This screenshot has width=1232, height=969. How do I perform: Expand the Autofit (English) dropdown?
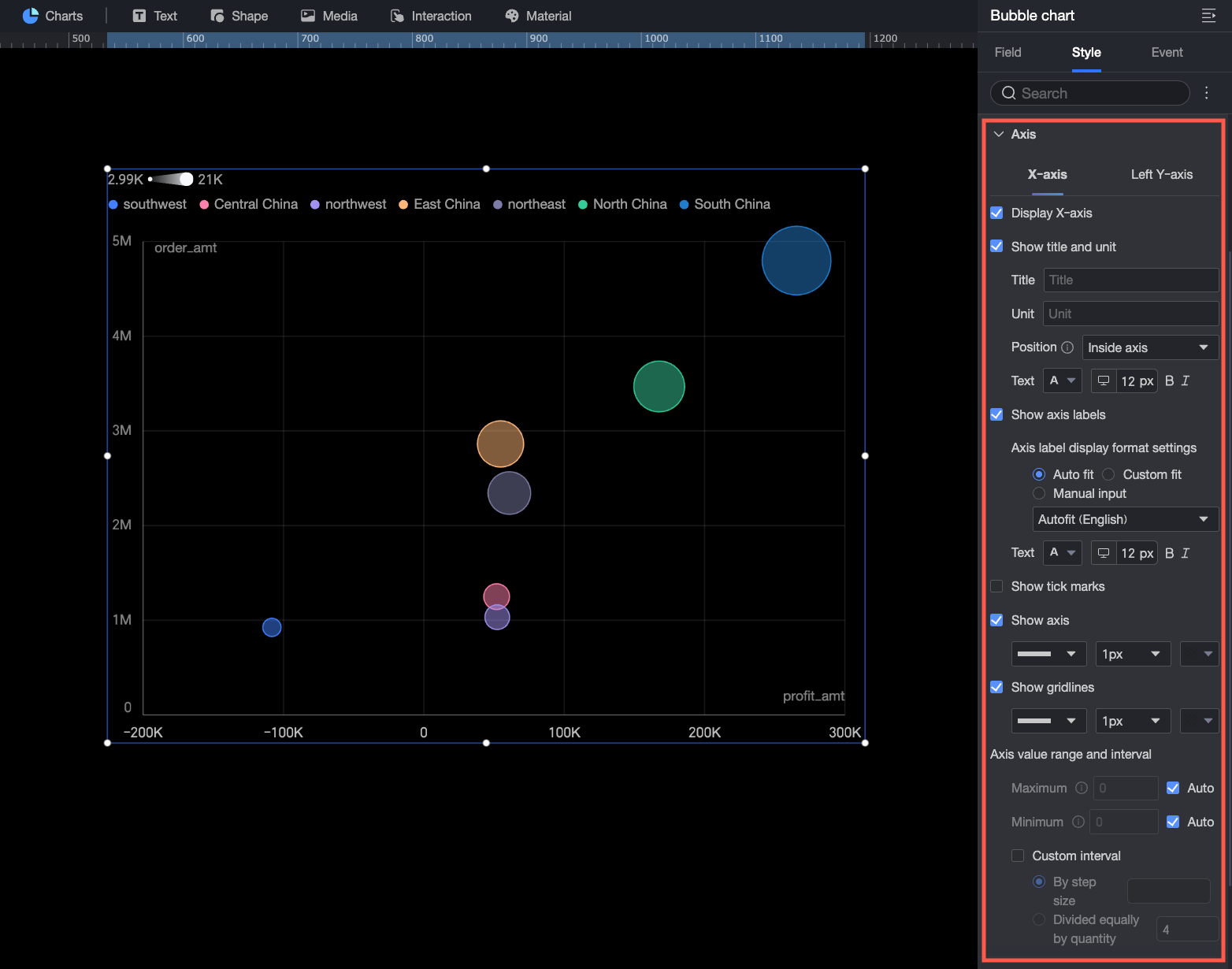pyautogui.click(x=1124, y=519)
